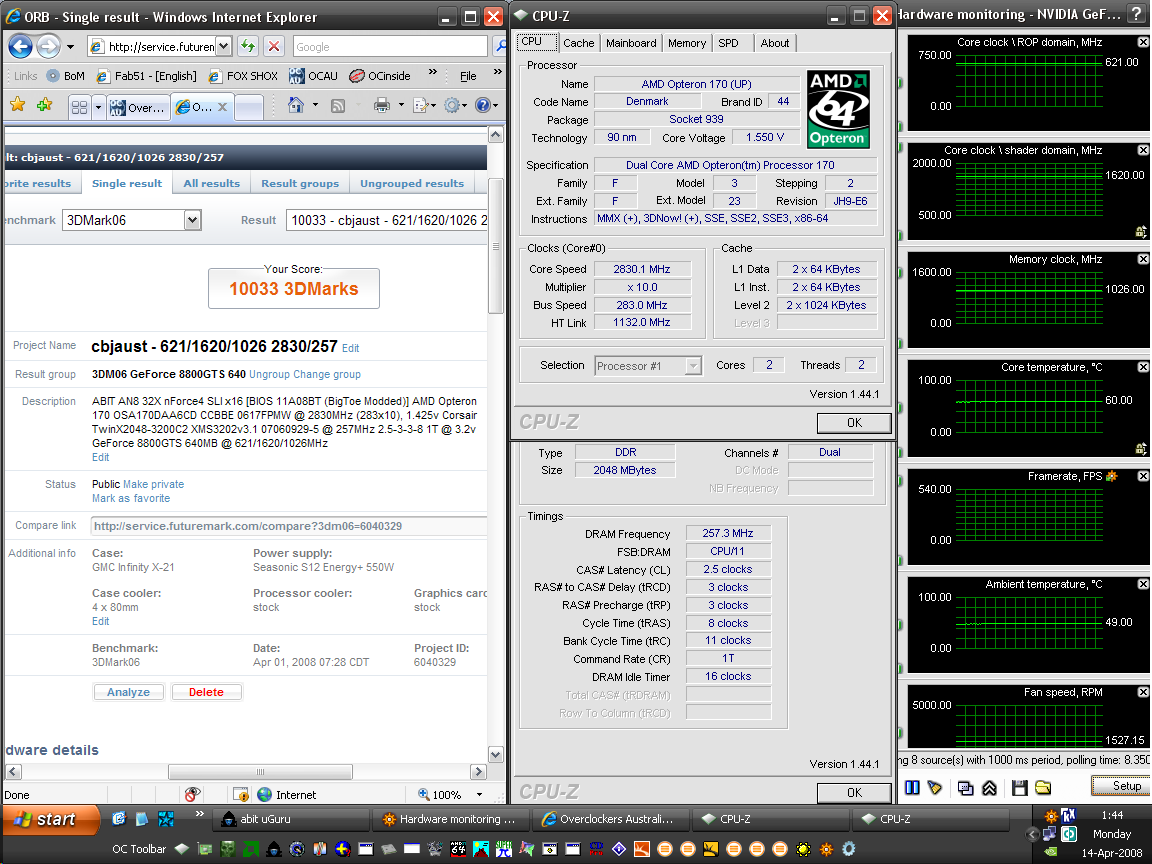Switch to All results tab on ORB page
The width and height of the screenshot is (1152, 864).
pyautogui.click(x=212, y=184)
